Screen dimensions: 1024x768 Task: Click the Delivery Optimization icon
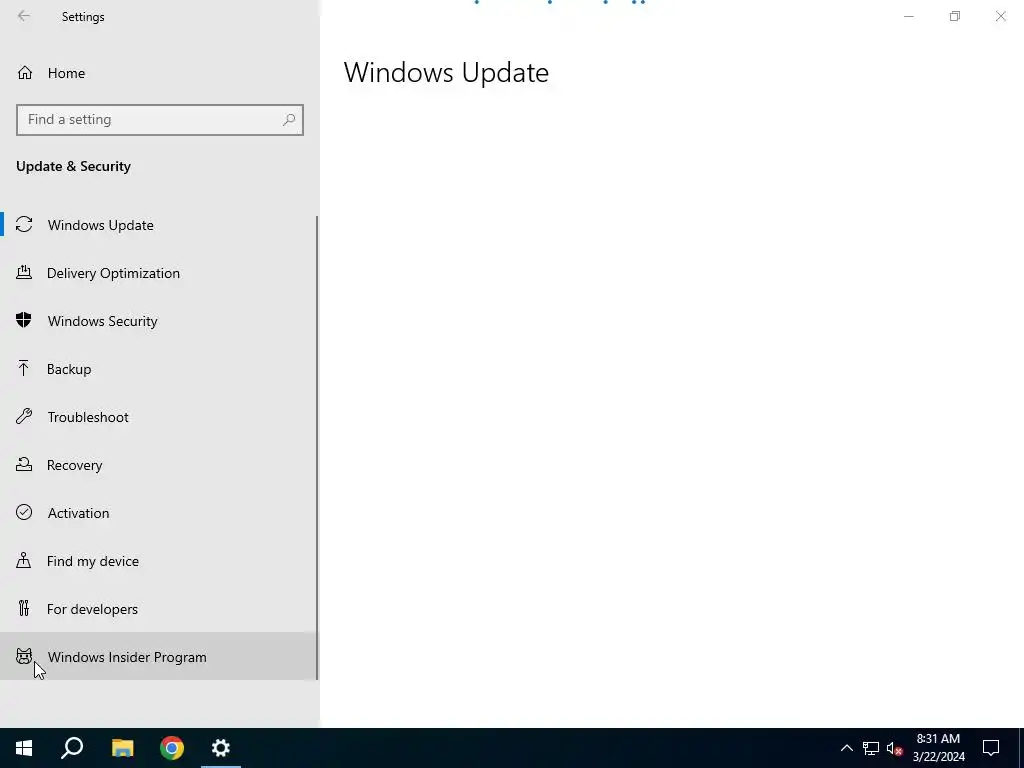point(24,272)
